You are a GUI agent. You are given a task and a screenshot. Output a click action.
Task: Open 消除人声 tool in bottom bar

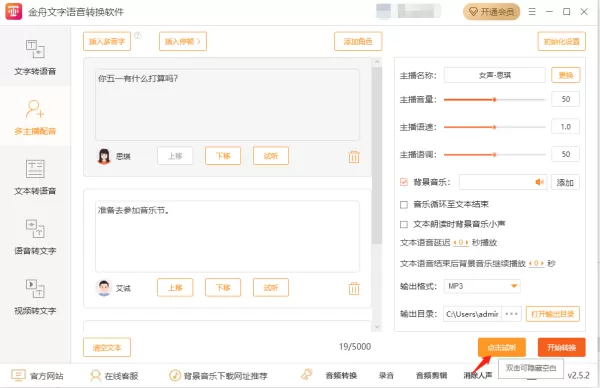(478, 376)
